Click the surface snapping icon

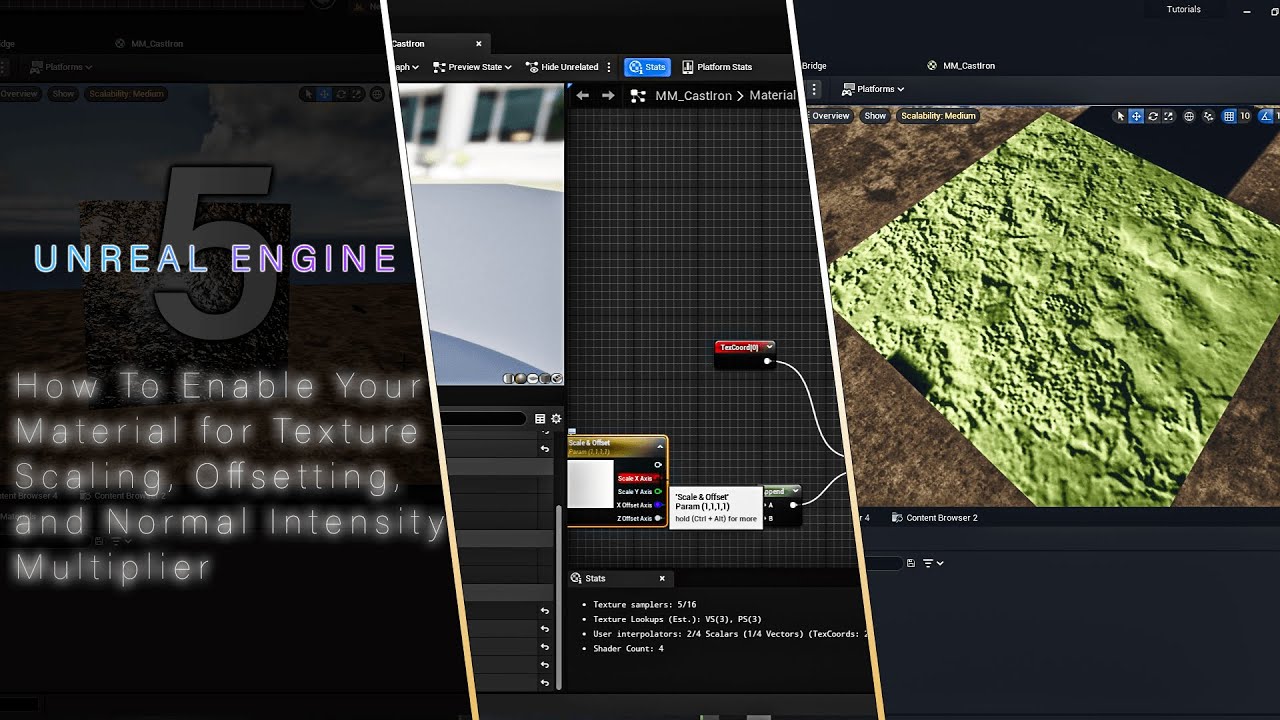pos(1209,116)
